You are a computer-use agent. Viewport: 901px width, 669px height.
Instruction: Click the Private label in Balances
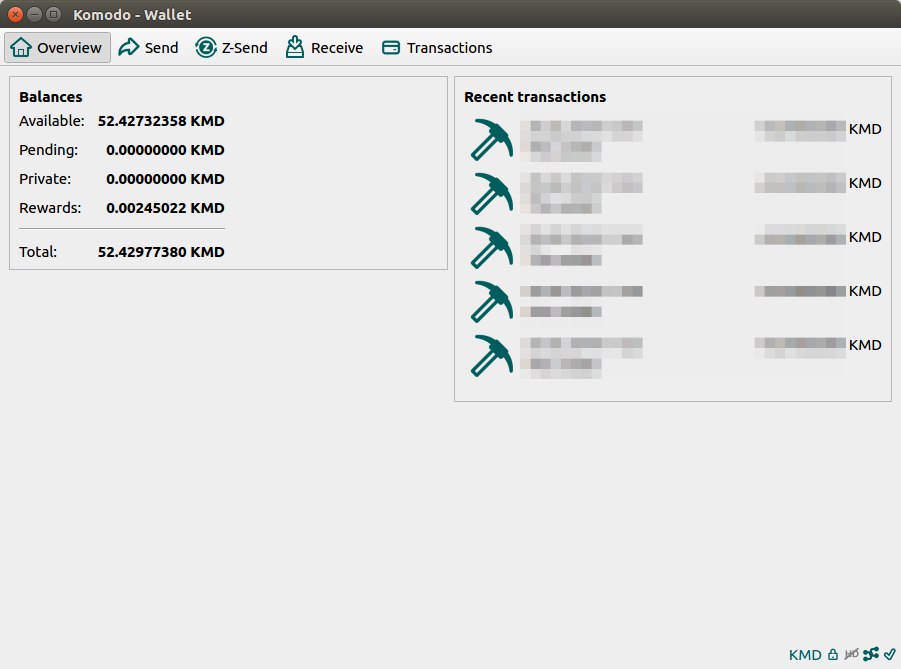pyautogui.click(x=45, y=179)
